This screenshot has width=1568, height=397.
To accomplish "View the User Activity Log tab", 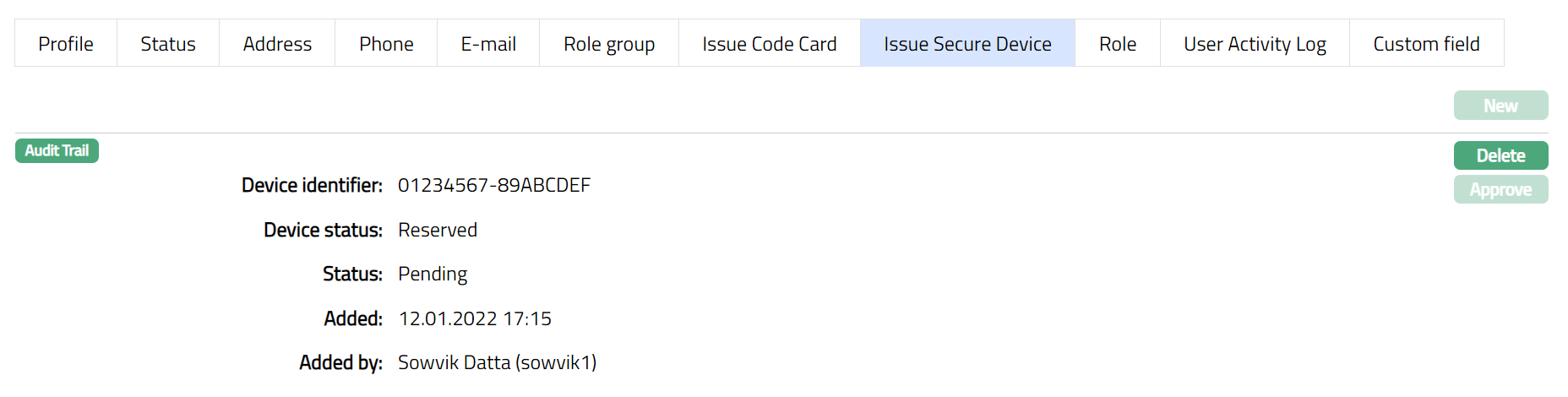I will [1255, 44].
